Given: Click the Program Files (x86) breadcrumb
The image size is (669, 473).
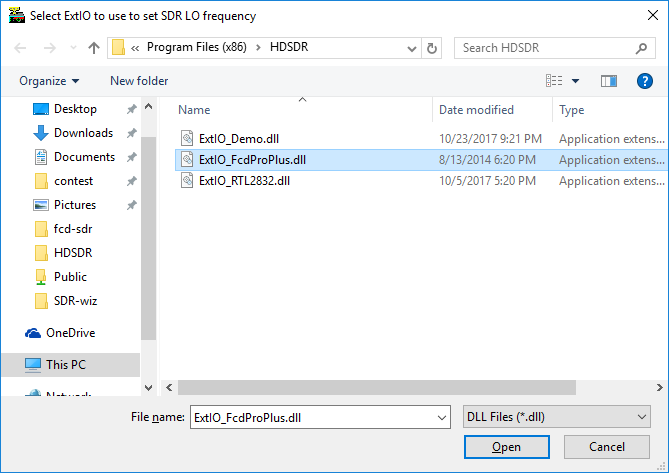Looking at the screenshot, I should [x=197, y=47].
